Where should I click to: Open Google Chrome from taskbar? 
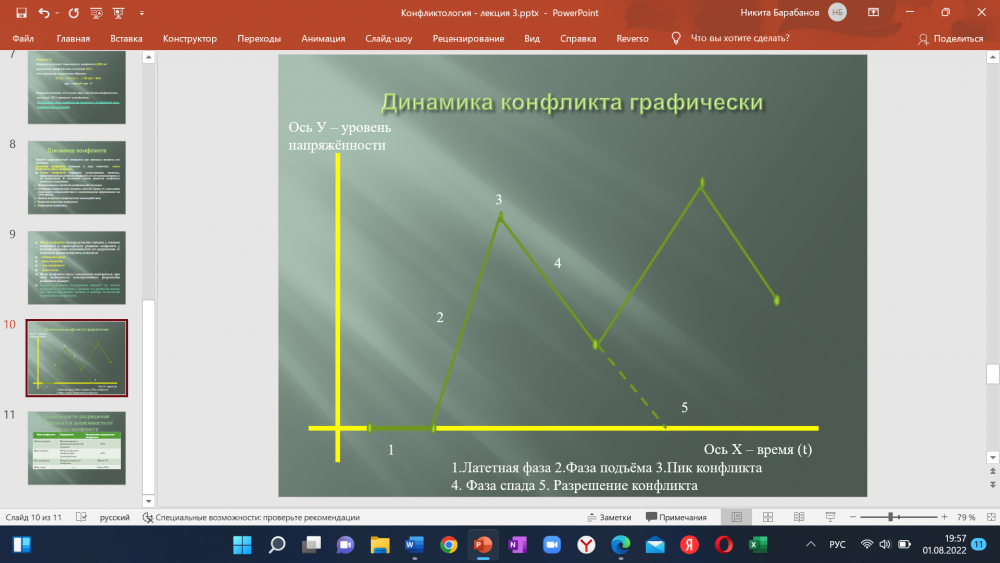point(449,545)
